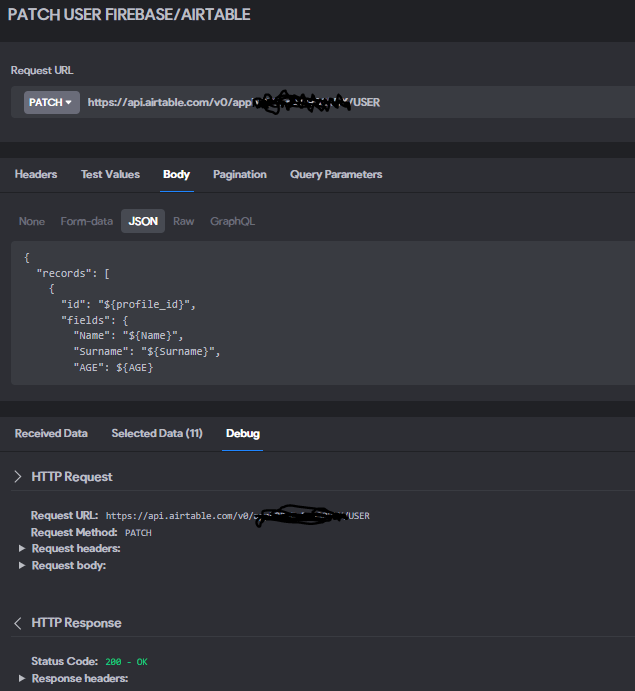Click the Request URL label above the URL bar
This screenshot has width=635, height=691.
[x=42, y=71]
